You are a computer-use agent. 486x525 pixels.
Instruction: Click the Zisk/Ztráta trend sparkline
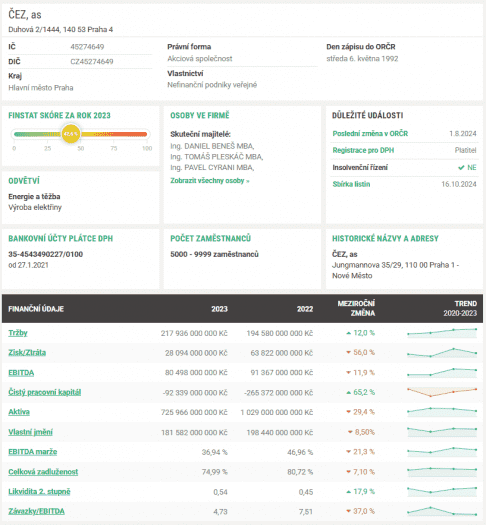pos(442,353)
